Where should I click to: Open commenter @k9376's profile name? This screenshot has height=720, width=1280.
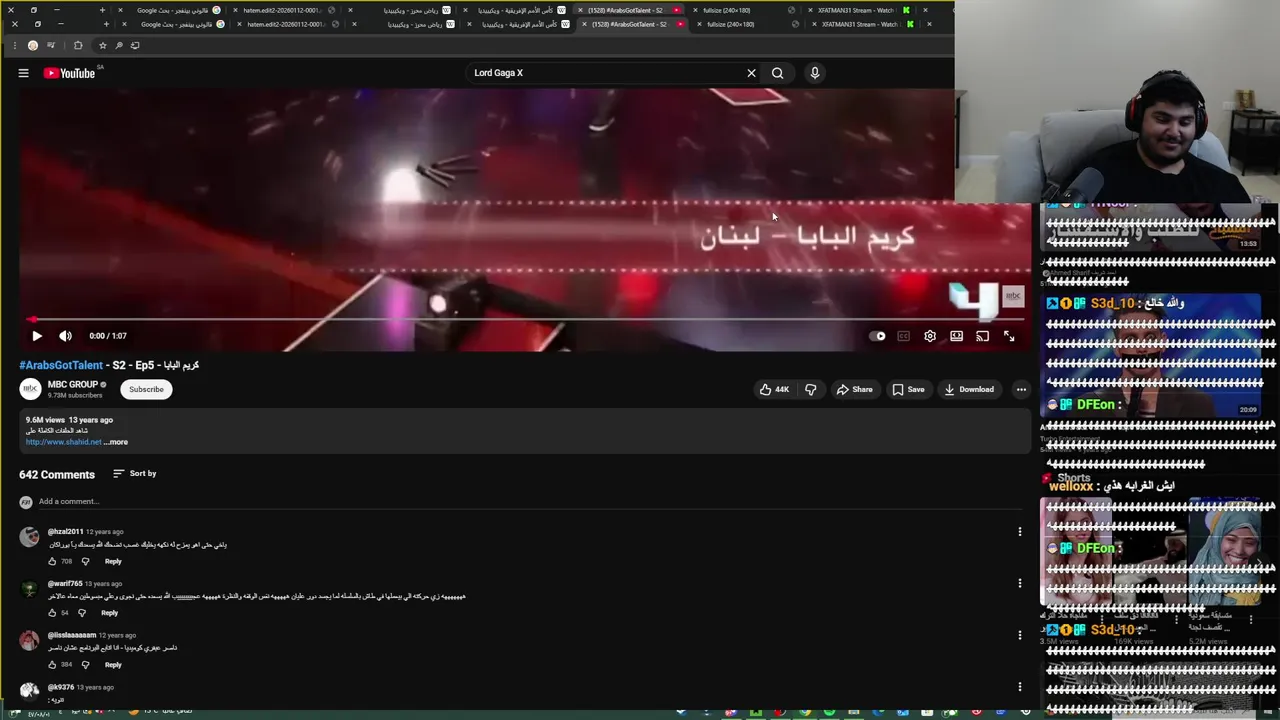pos(61,687)
